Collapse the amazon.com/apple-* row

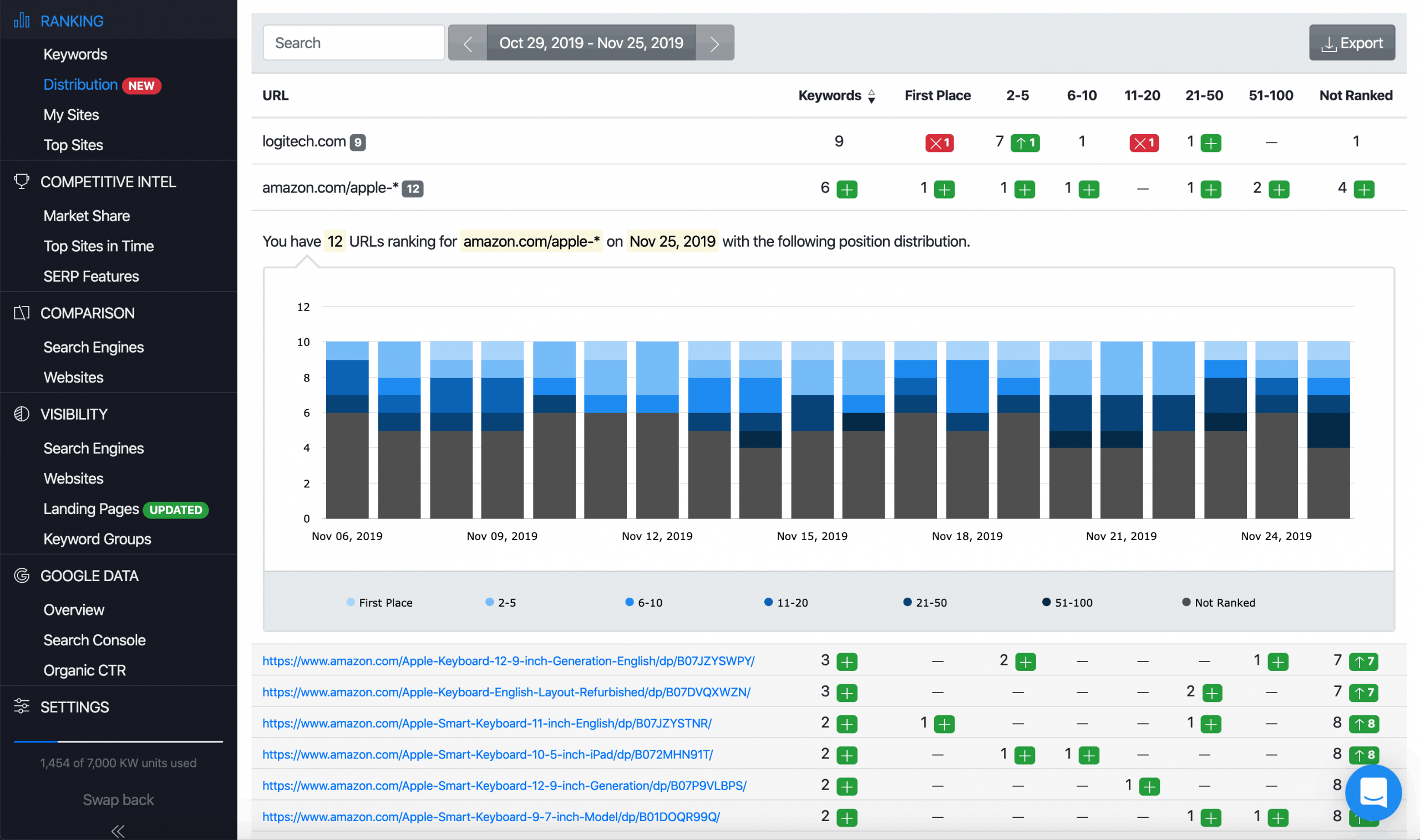click(828, 188)
